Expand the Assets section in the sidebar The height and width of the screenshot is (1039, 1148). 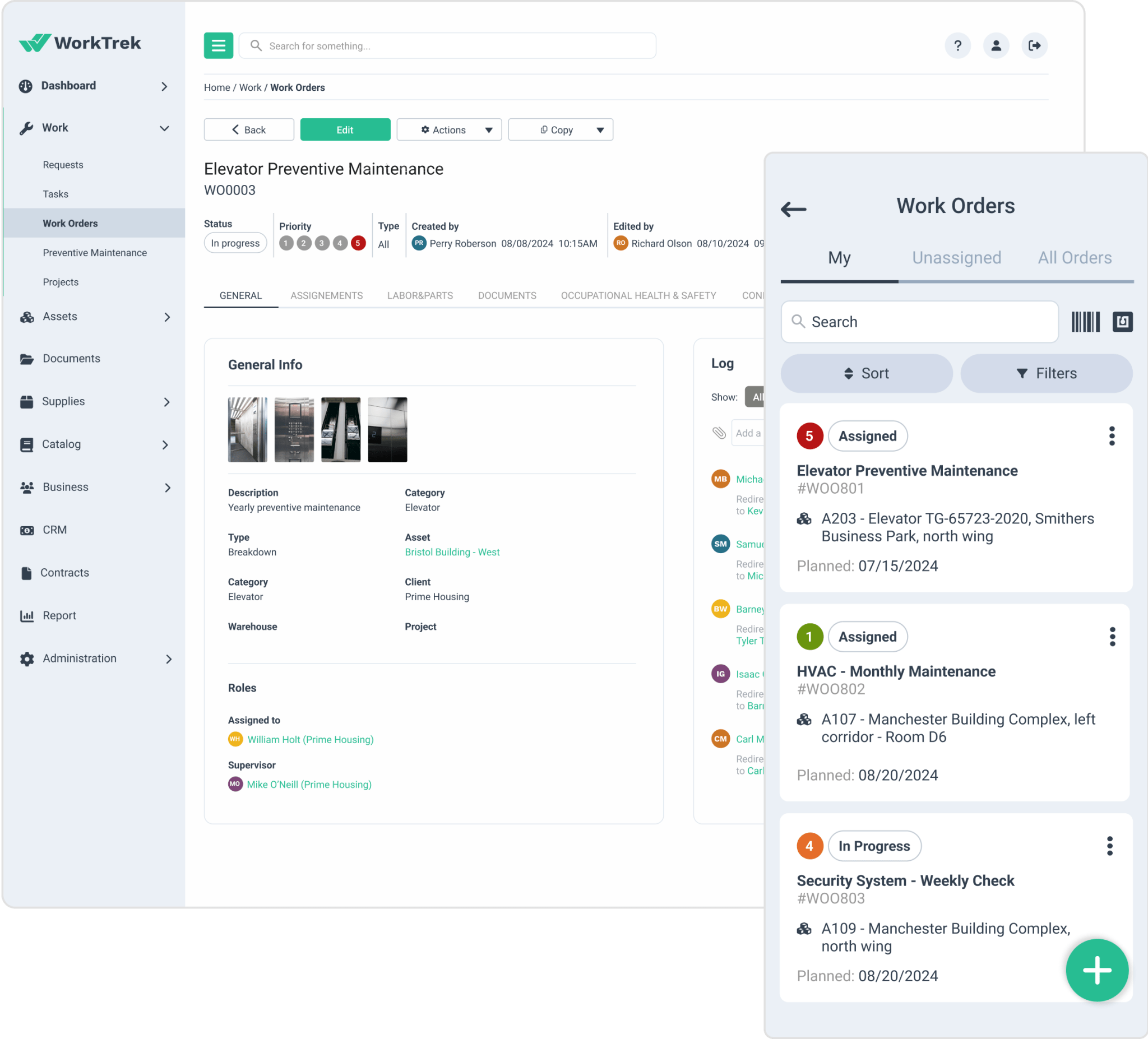(x=167, y=317)
